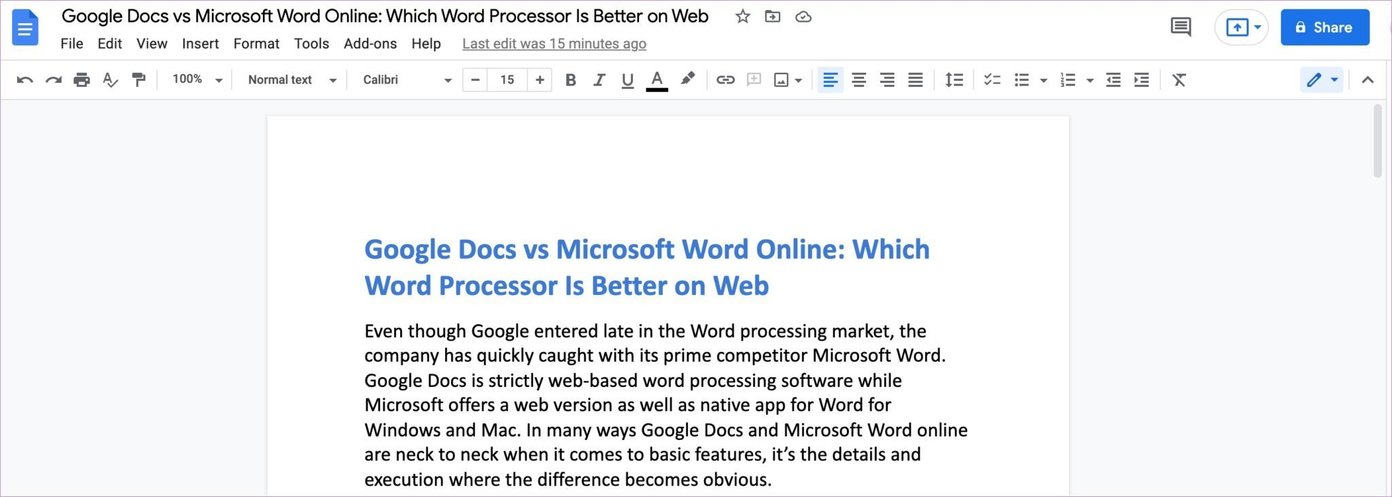
Task: Open the present dropdown arrow
Action: [x=1258, y=28]
